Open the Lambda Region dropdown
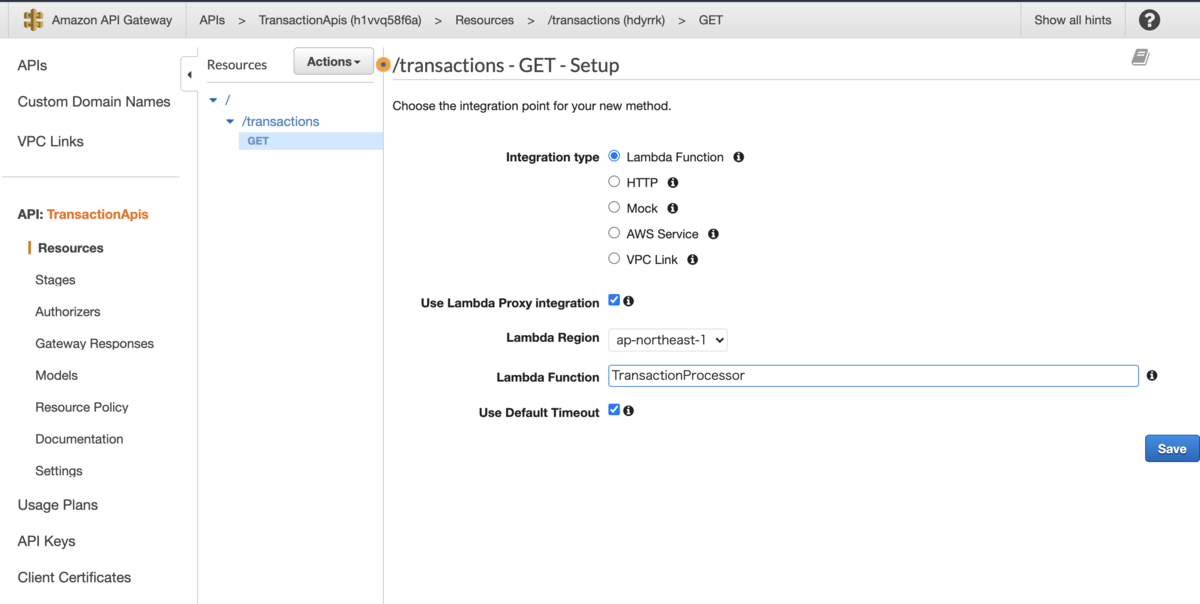This screenshot has height=604, width=1200. click(667, 340)
